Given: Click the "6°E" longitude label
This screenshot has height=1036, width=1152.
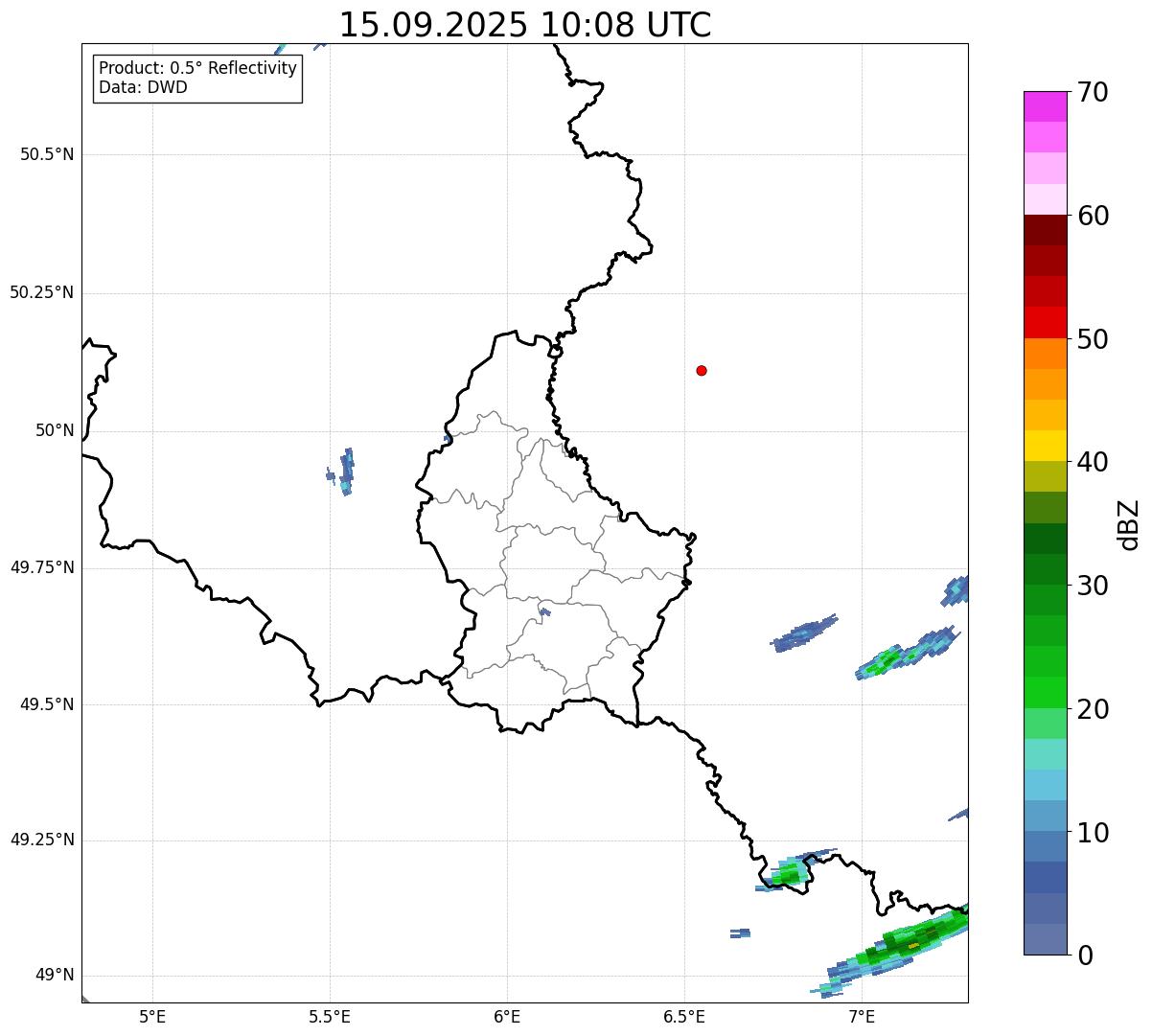Looking at the screenshot, I should coord(507,1016).
